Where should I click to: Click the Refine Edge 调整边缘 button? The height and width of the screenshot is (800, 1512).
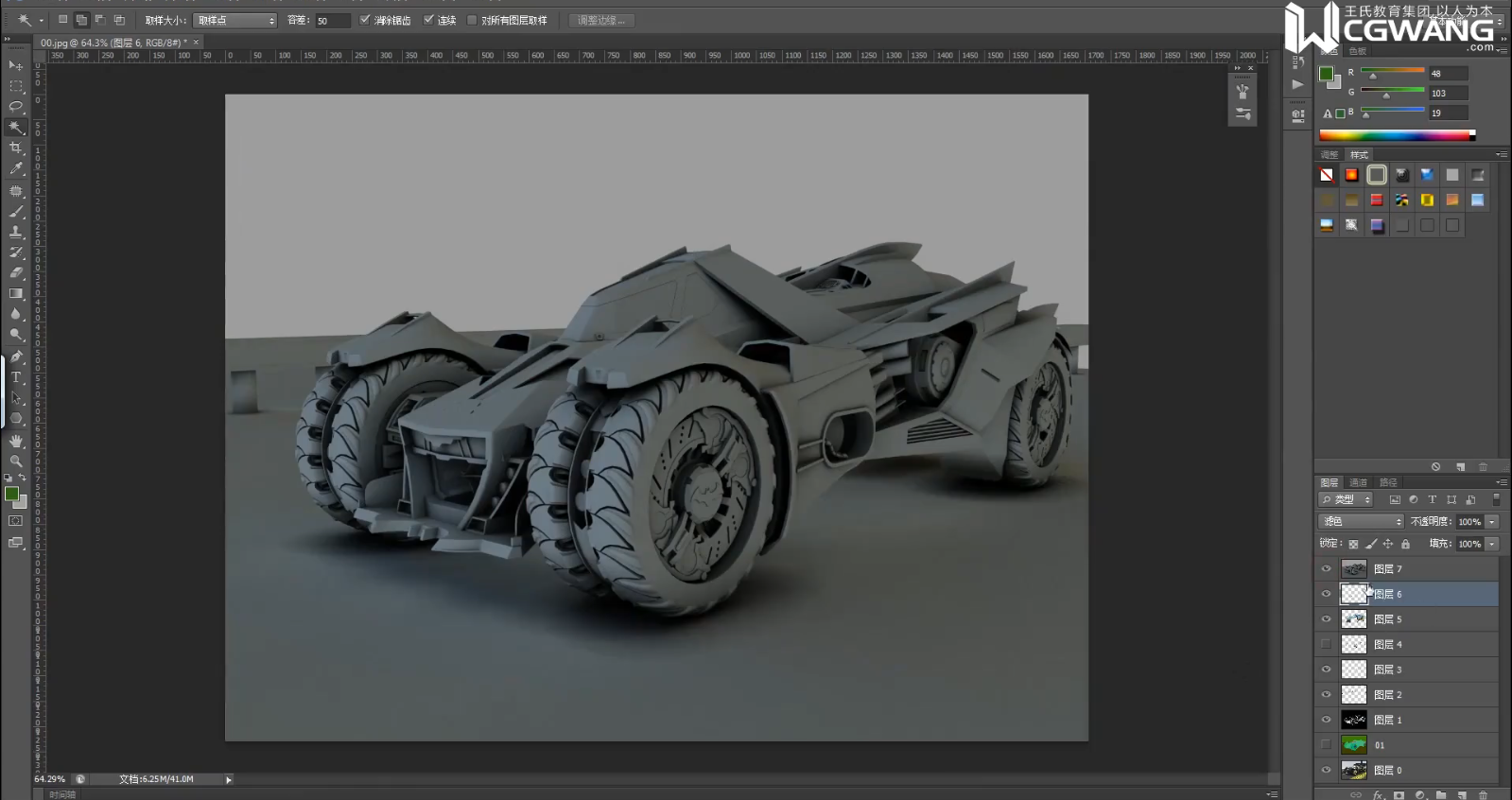(x=601, y=20)
